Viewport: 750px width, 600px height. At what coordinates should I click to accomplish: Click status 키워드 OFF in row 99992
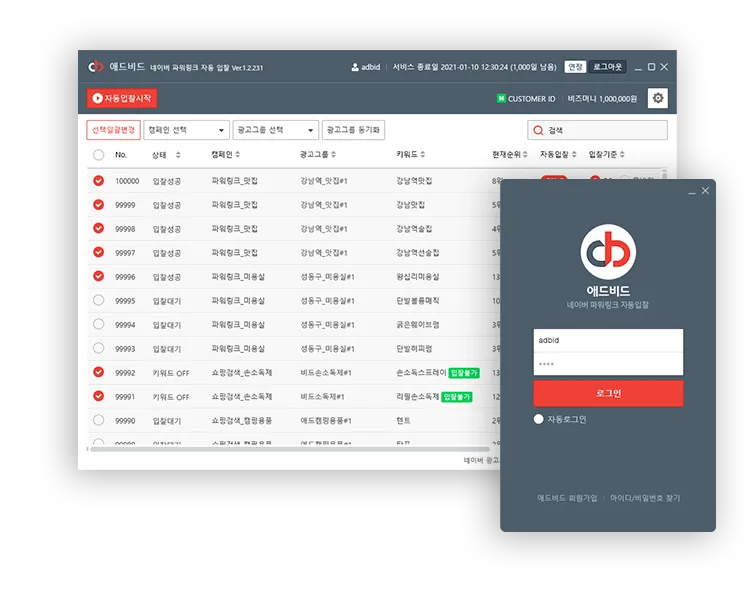point(171,373)
